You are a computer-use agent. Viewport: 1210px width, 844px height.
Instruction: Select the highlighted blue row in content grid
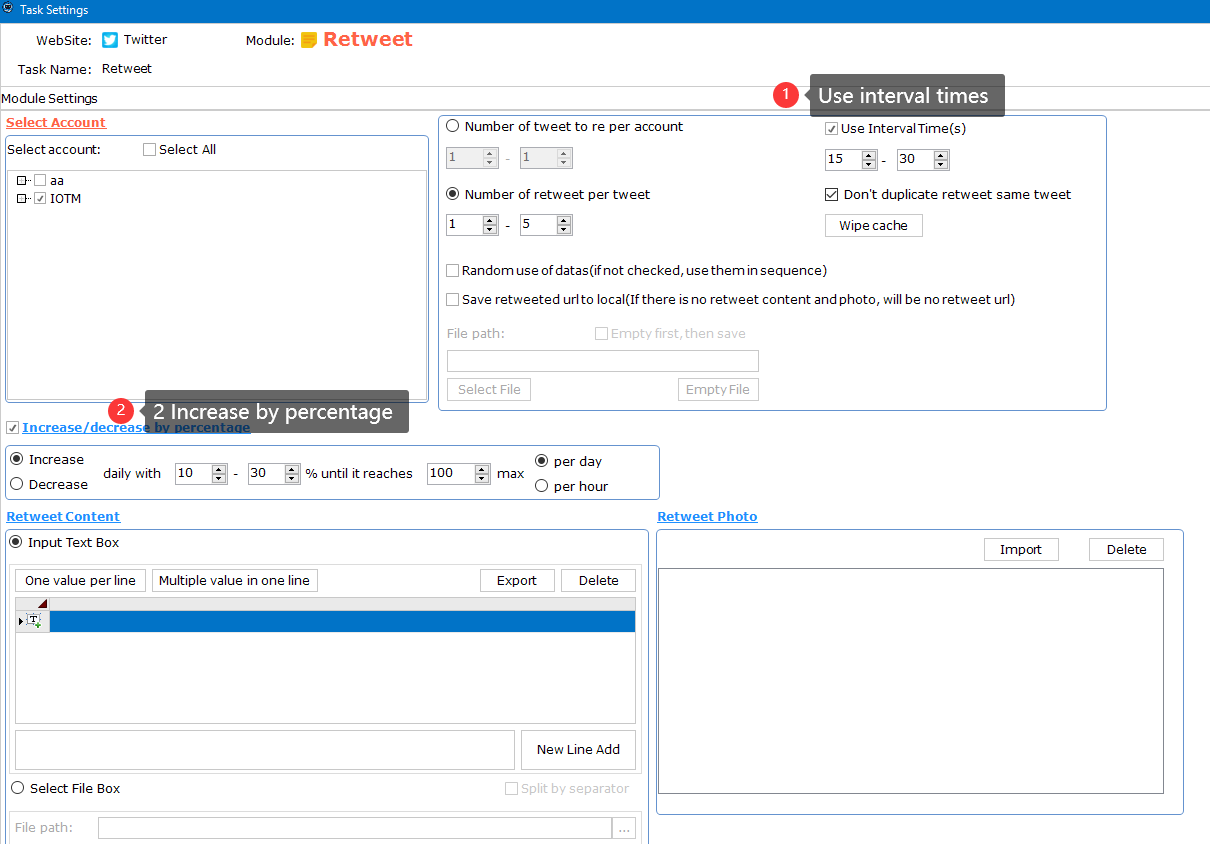342,621
